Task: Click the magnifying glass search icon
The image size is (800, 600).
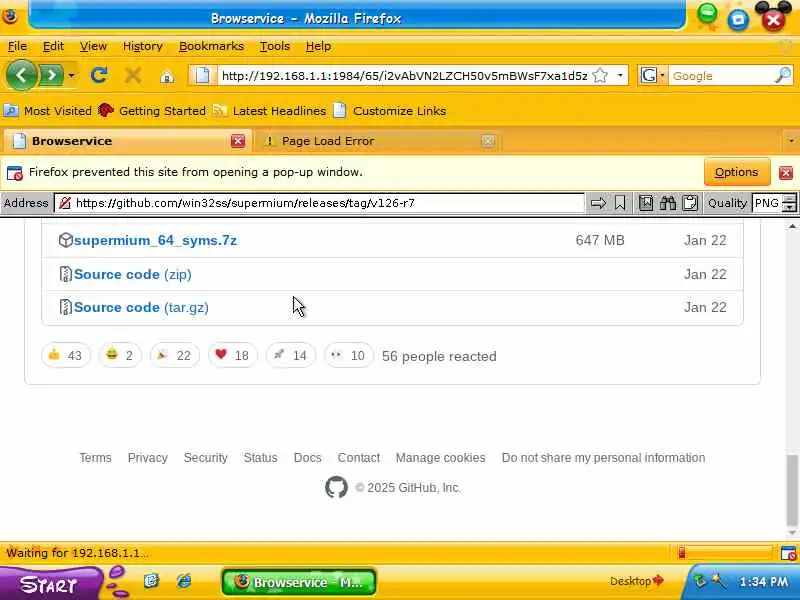Action: [783, 76]
